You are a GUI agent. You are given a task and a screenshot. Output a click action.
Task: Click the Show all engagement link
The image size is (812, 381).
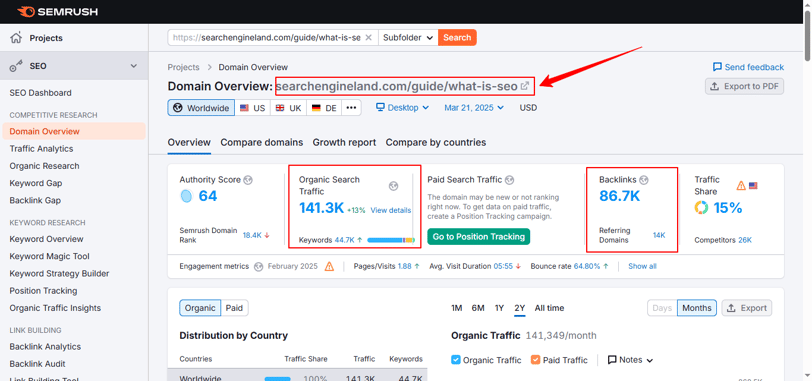pyautogui.click(x=642, y=266)
